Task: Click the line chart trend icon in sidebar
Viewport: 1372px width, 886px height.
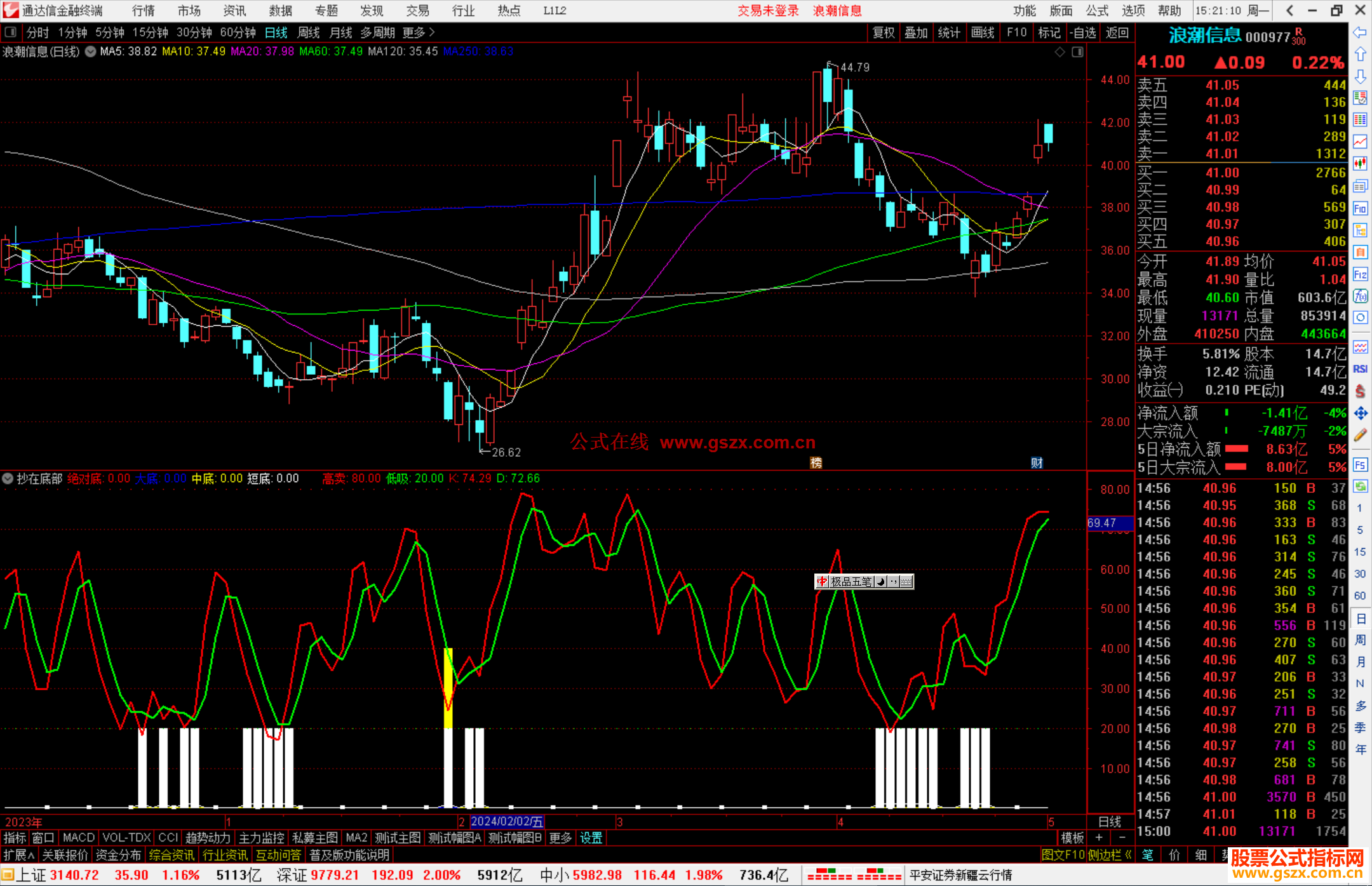Action: [1360, 141]
